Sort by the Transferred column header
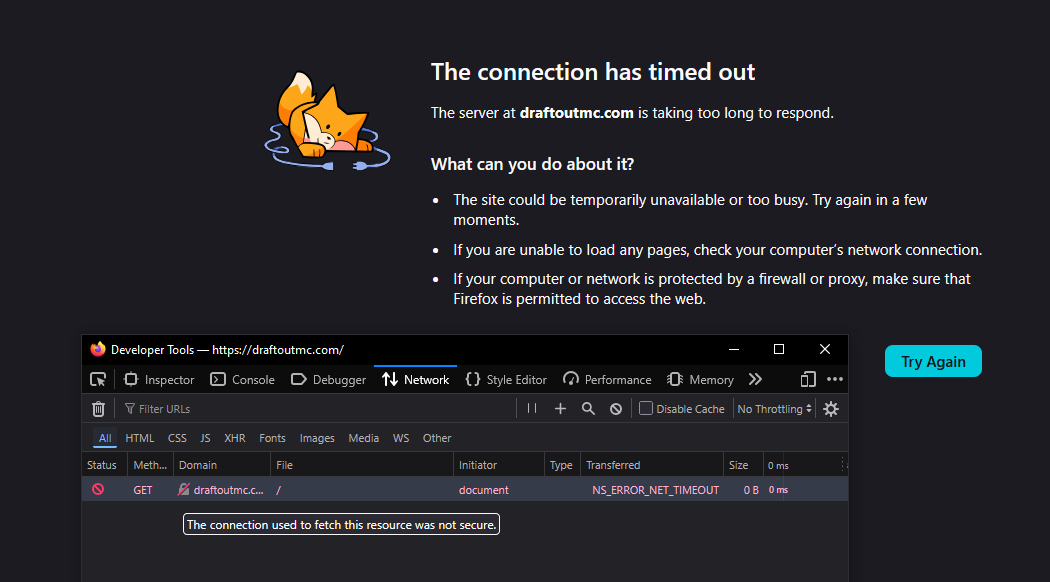Screen dimensions: 1050x582 (x=652, y=465)
